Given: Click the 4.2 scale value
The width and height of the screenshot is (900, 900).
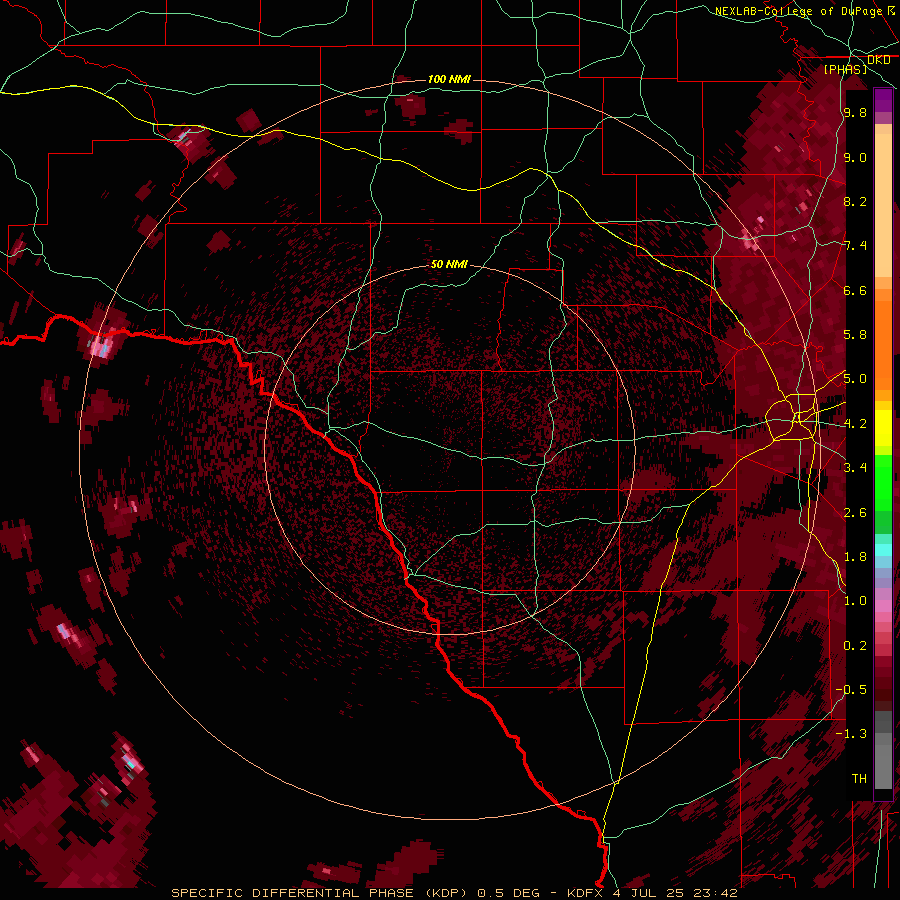Looking at the screenshot, I should coord(855,424).
